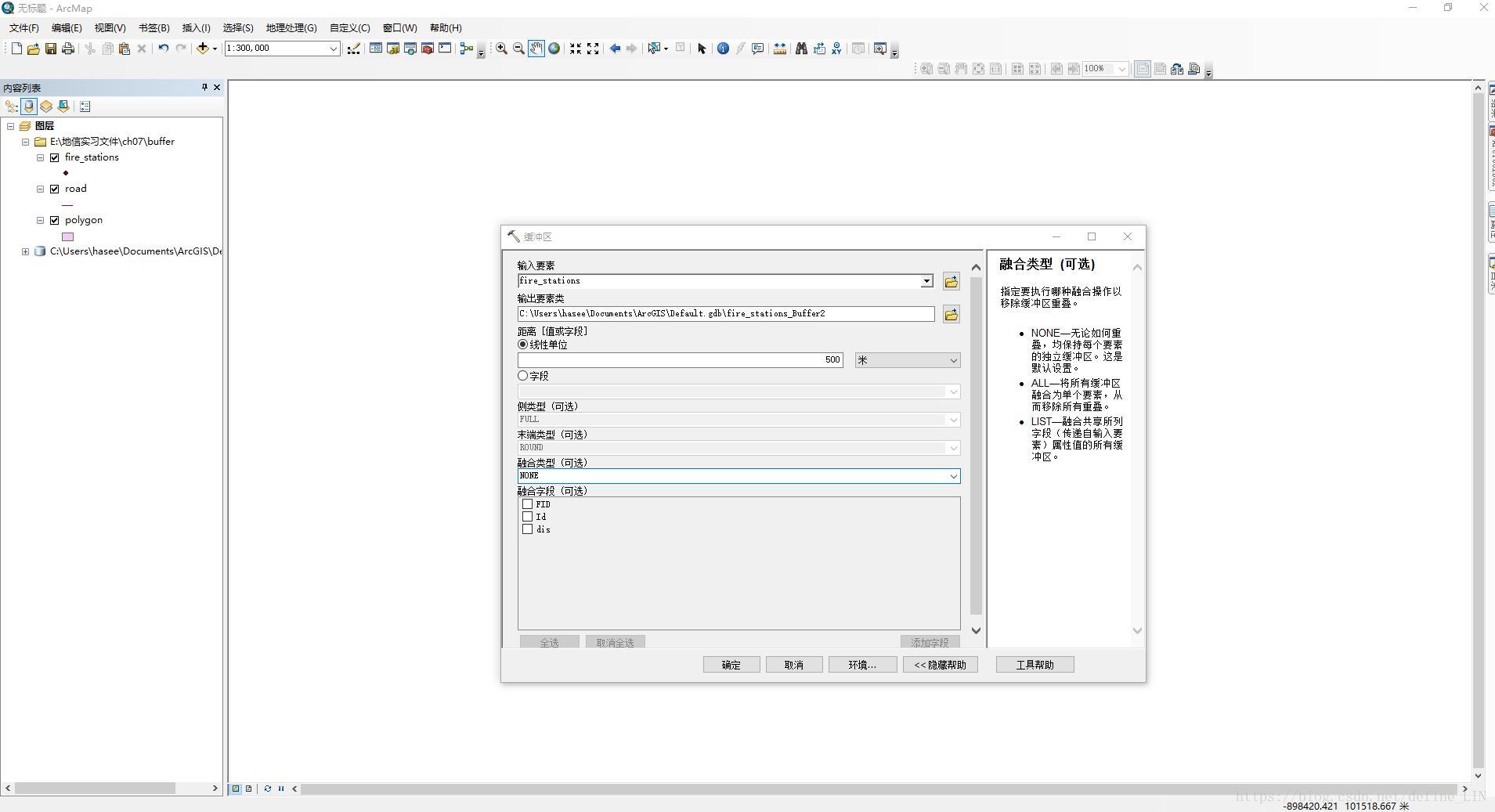Confirm the buffer dialog with OK button
Viewport: 1495px width, 812px height.
click(x=731, y=665)
